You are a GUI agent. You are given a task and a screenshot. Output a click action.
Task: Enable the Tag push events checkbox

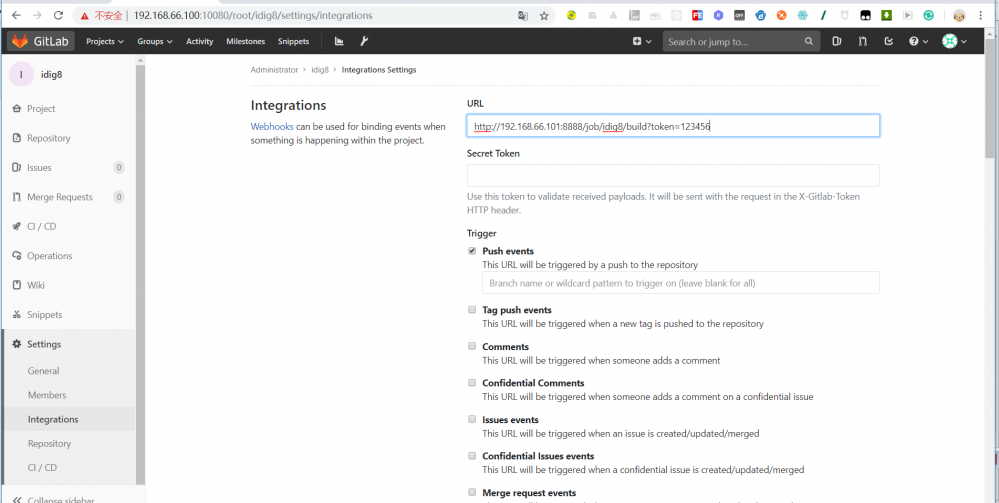coord(472,310)
